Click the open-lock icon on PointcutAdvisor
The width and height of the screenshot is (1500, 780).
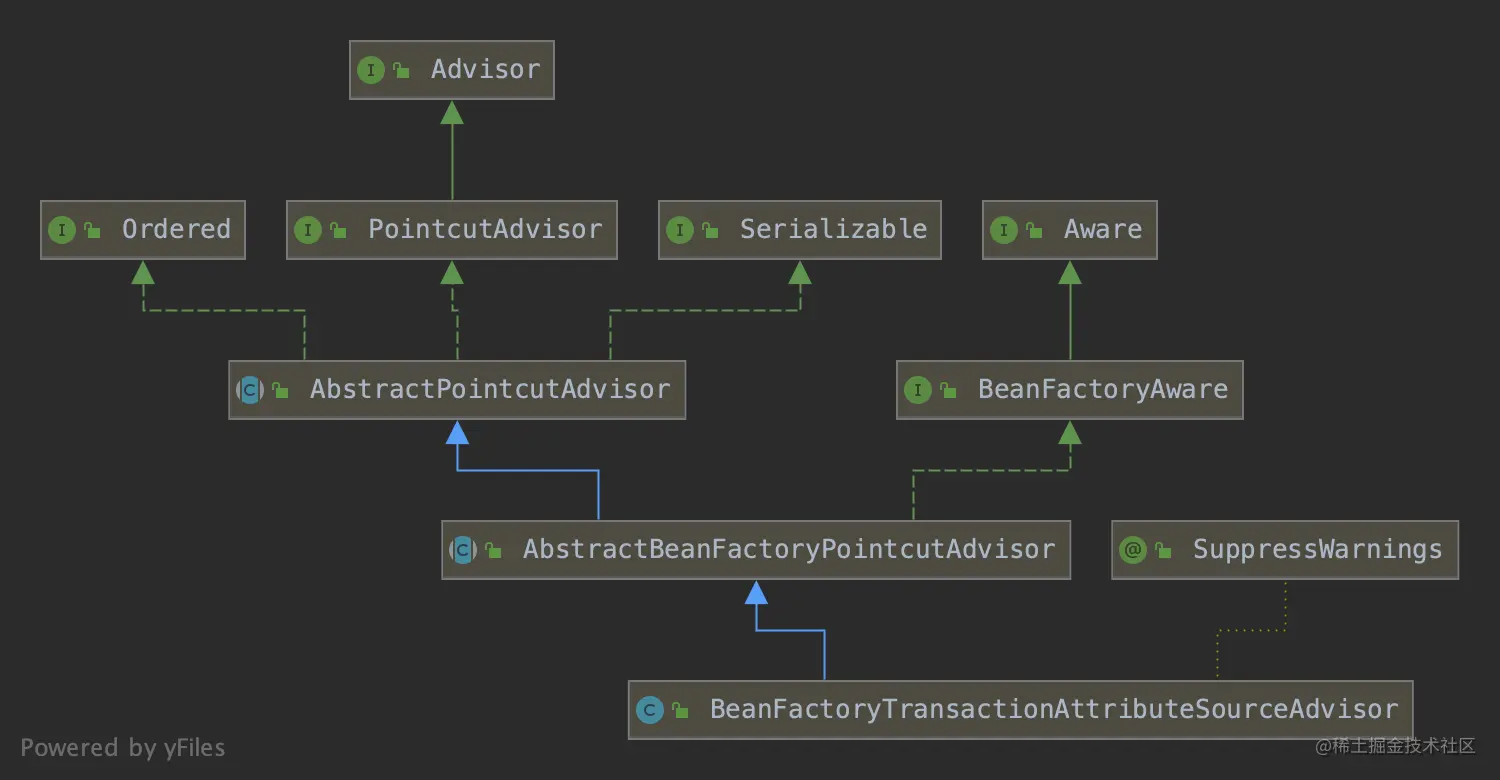tap(337, 230)
